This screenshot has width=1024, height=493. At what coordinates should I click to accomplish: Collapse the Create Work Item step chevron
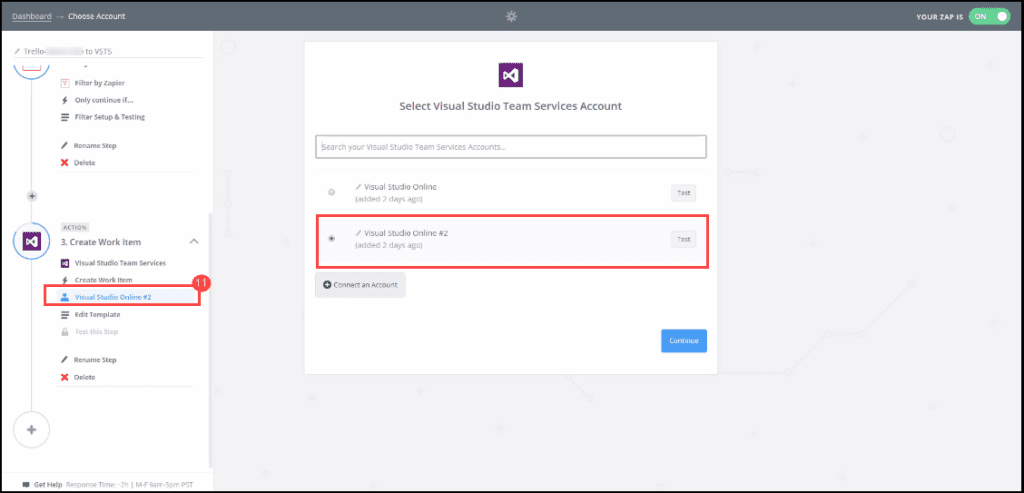tap(194, 242)
